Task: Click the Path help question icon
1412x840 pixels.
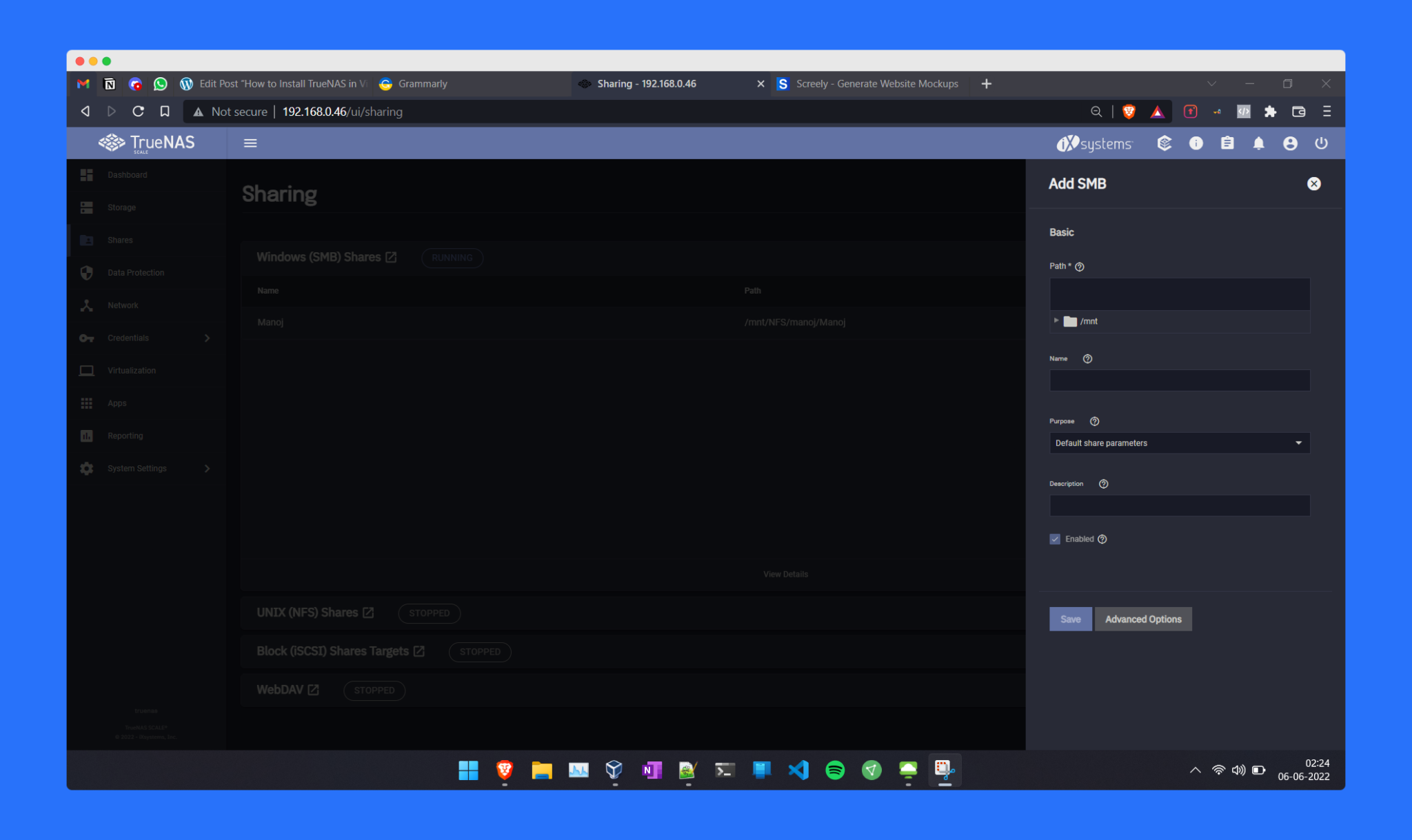Action: (x=1080, y=267)
